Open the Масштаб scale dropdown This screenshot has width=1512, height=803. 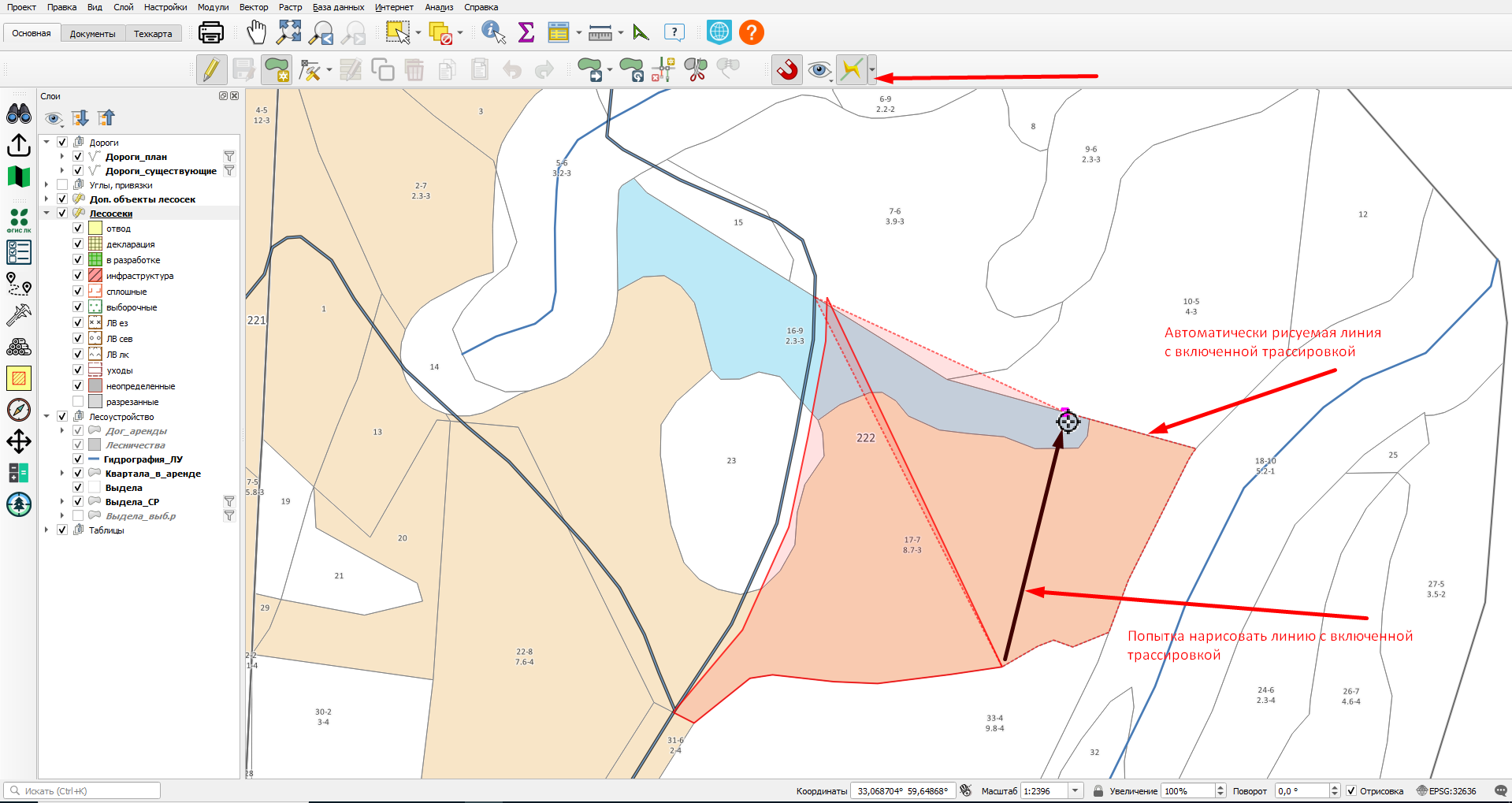coord(1075,790)
